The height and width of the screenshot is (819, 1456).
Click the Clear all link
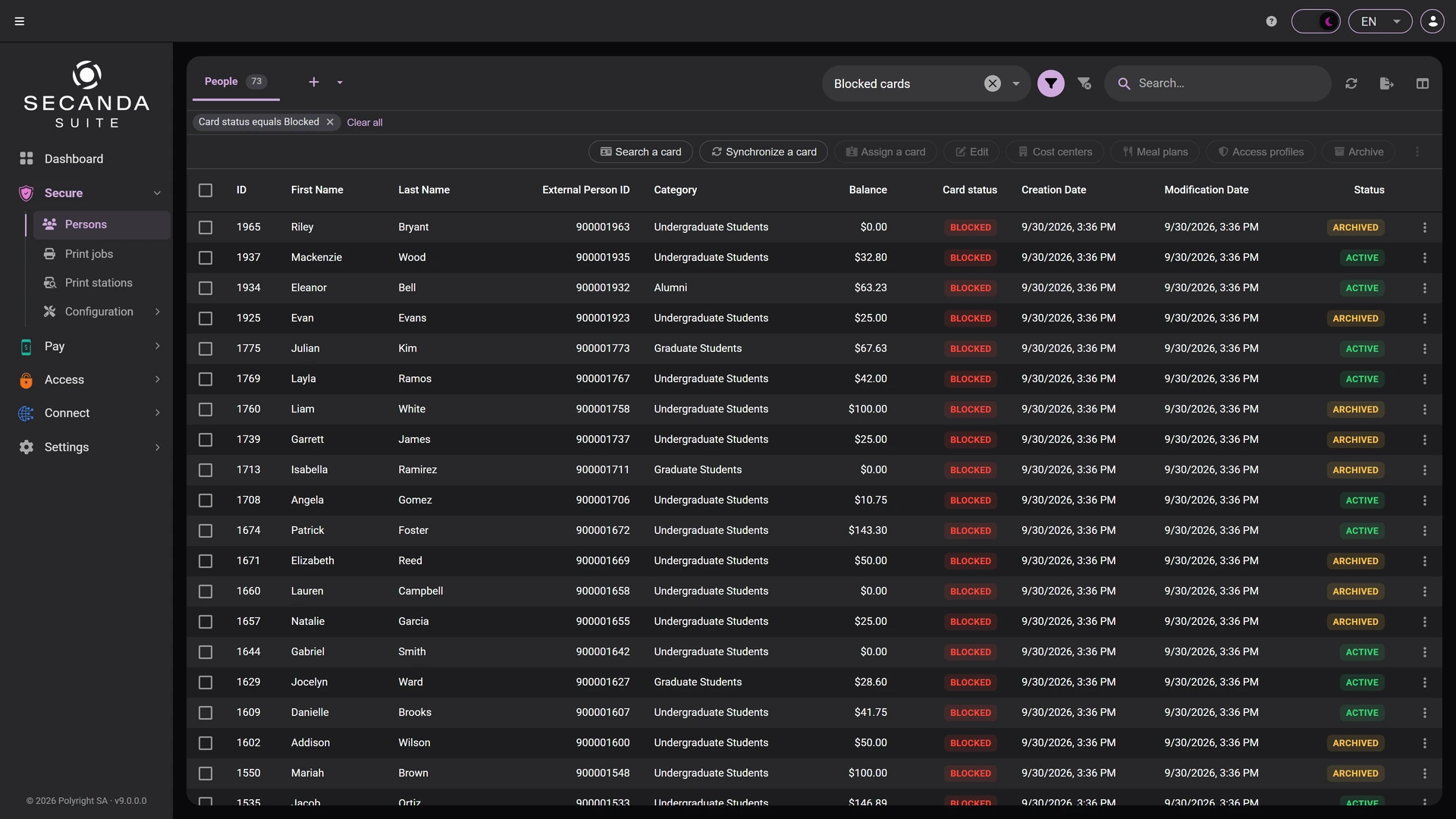click(x=365, y=122)
